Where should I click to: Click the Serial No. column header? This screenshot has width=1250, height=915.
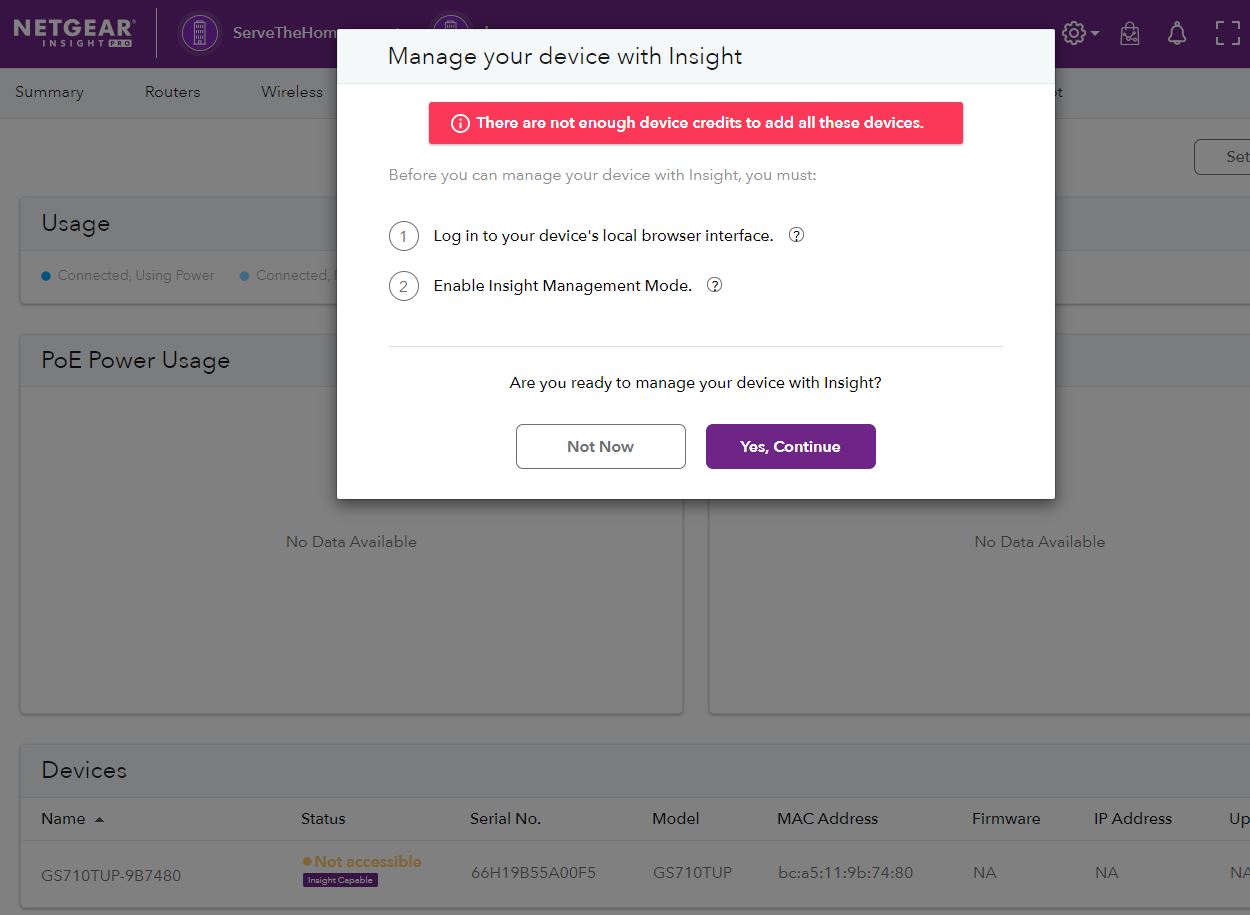[505, 818]
